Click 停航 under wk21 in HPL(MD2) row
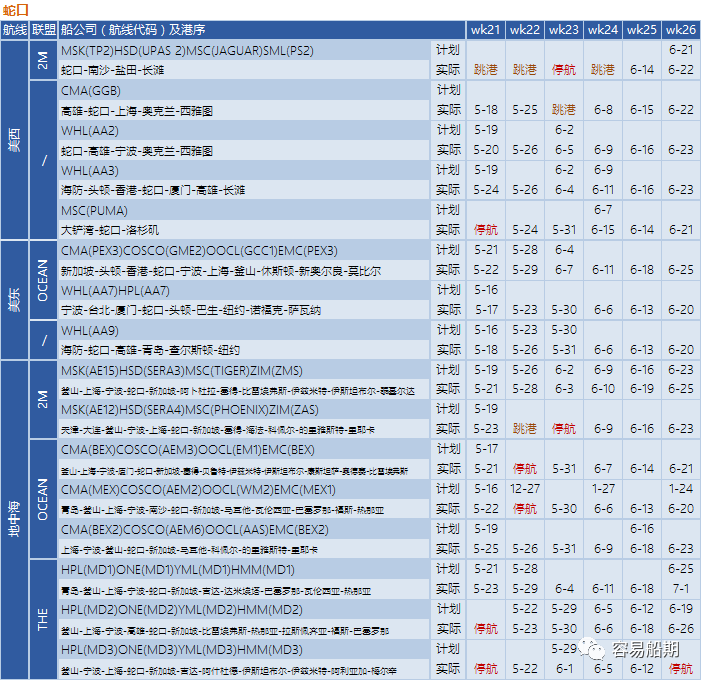This screenshot has width=702, height=681. [x=486, y=629]
